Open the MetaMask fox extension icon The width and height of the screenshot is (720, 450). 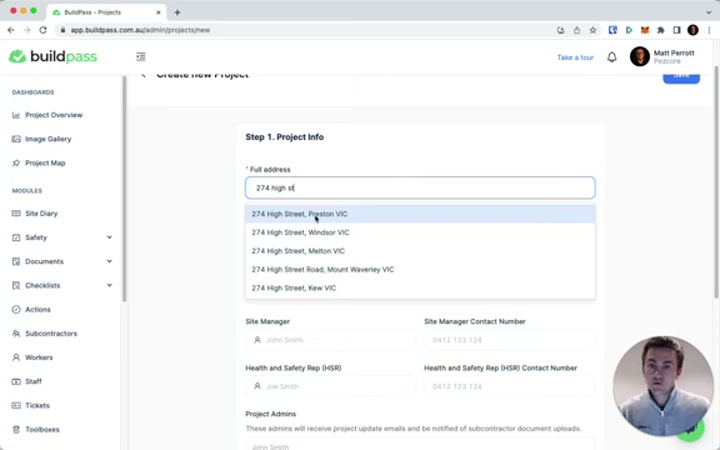click(x=645, y=30)
